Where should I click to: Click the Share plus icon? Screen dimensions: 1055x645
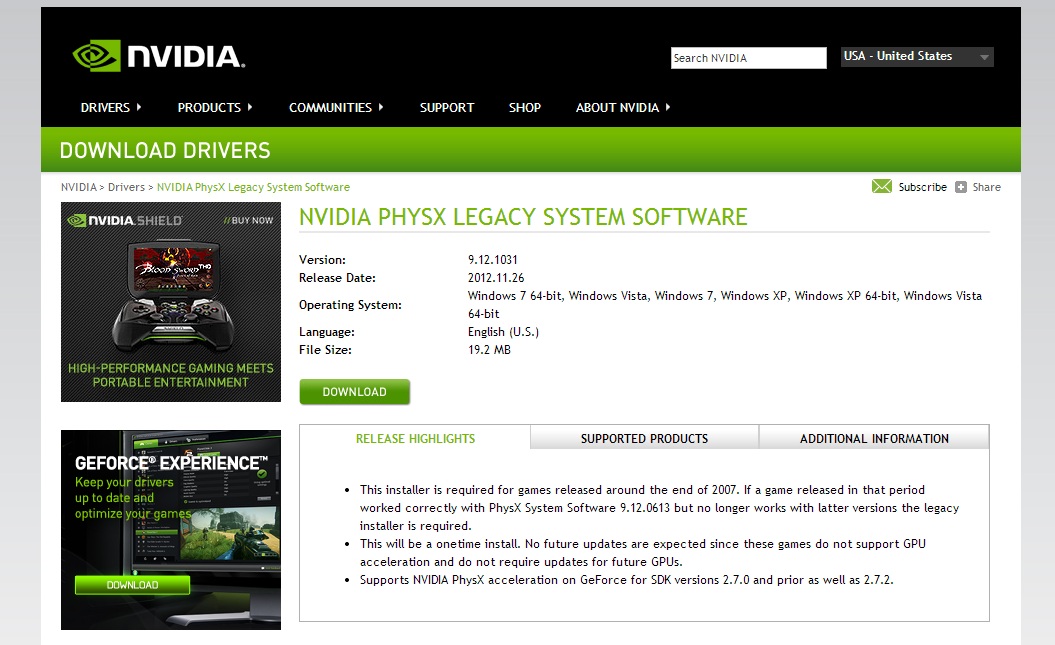tap(961, 187)
